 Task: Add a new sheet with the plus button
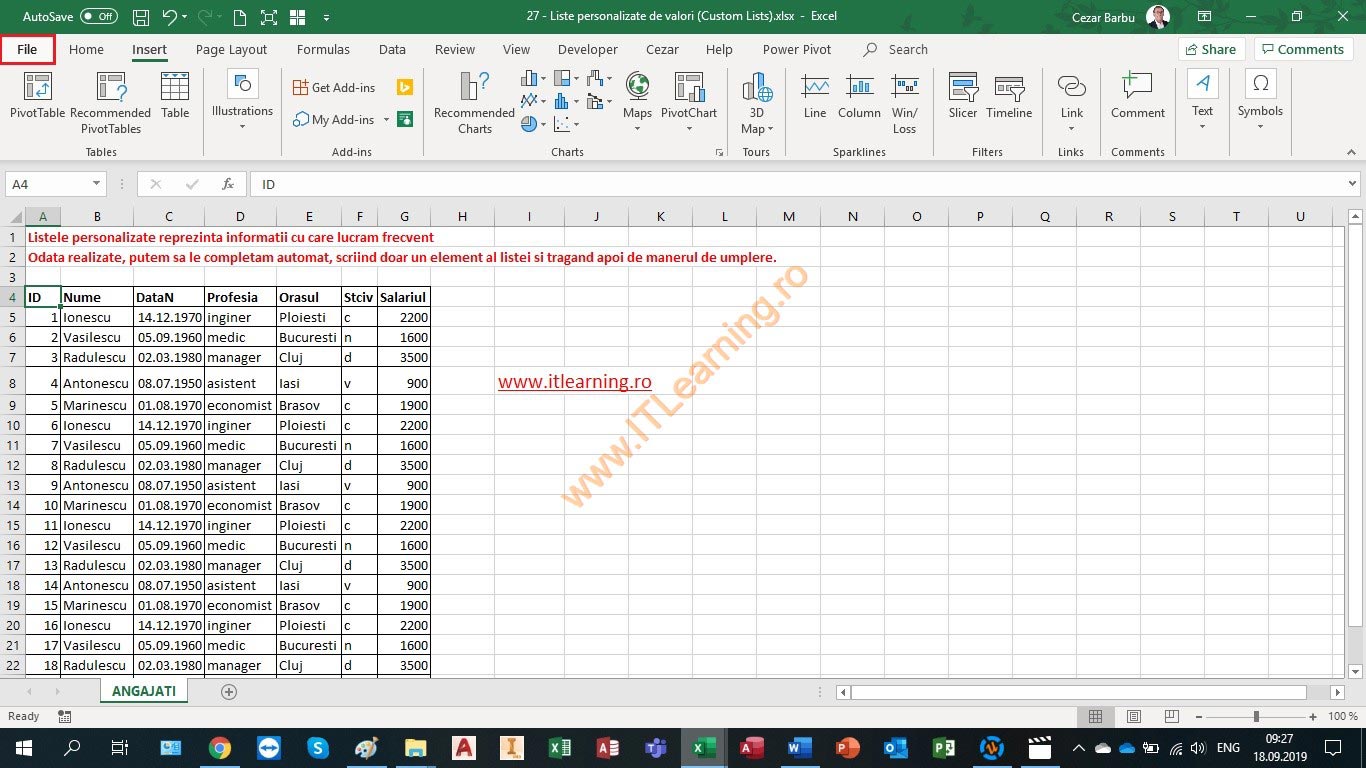coord(229,691)
